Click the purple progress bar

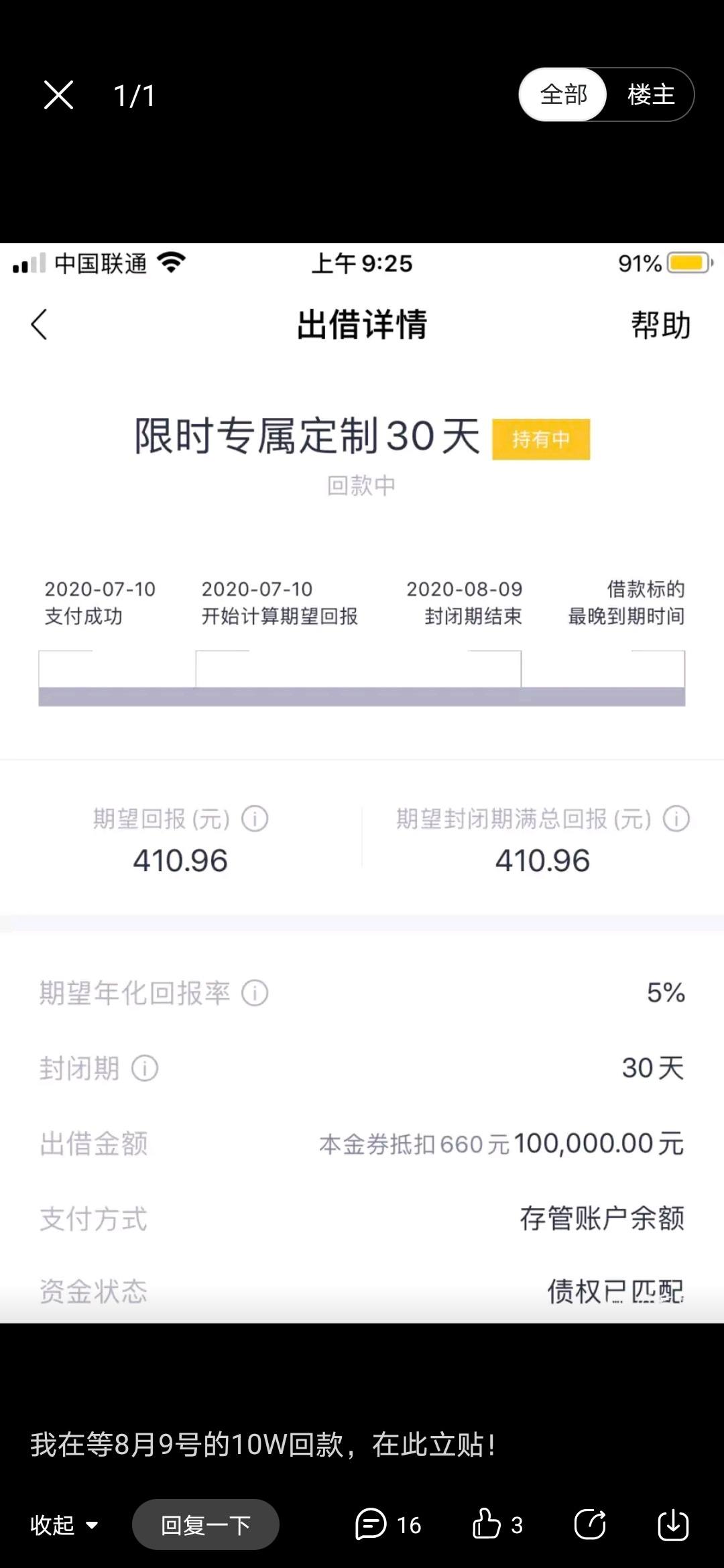[362, 696]
